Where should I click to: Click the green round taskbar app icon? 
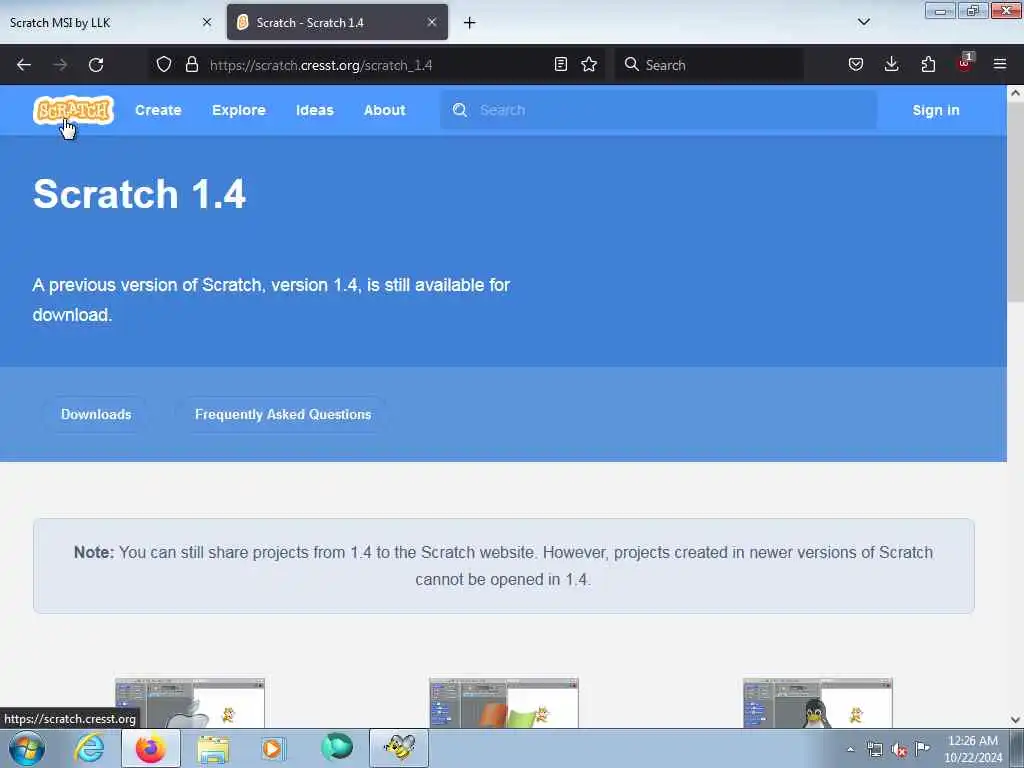click(x=337, y=747)
